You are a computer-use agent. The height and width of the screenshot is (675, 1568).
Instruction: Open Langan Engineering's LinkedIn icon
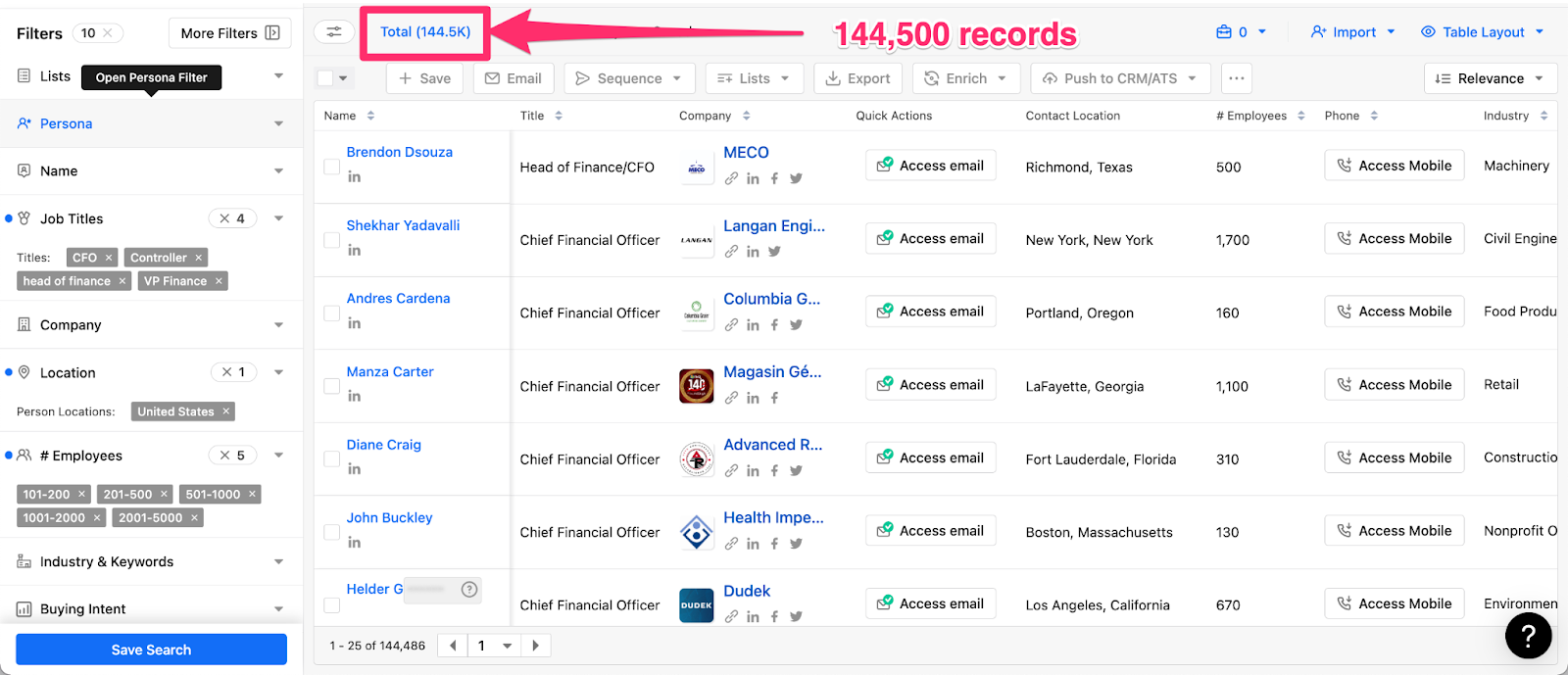(x=753, y=252)
